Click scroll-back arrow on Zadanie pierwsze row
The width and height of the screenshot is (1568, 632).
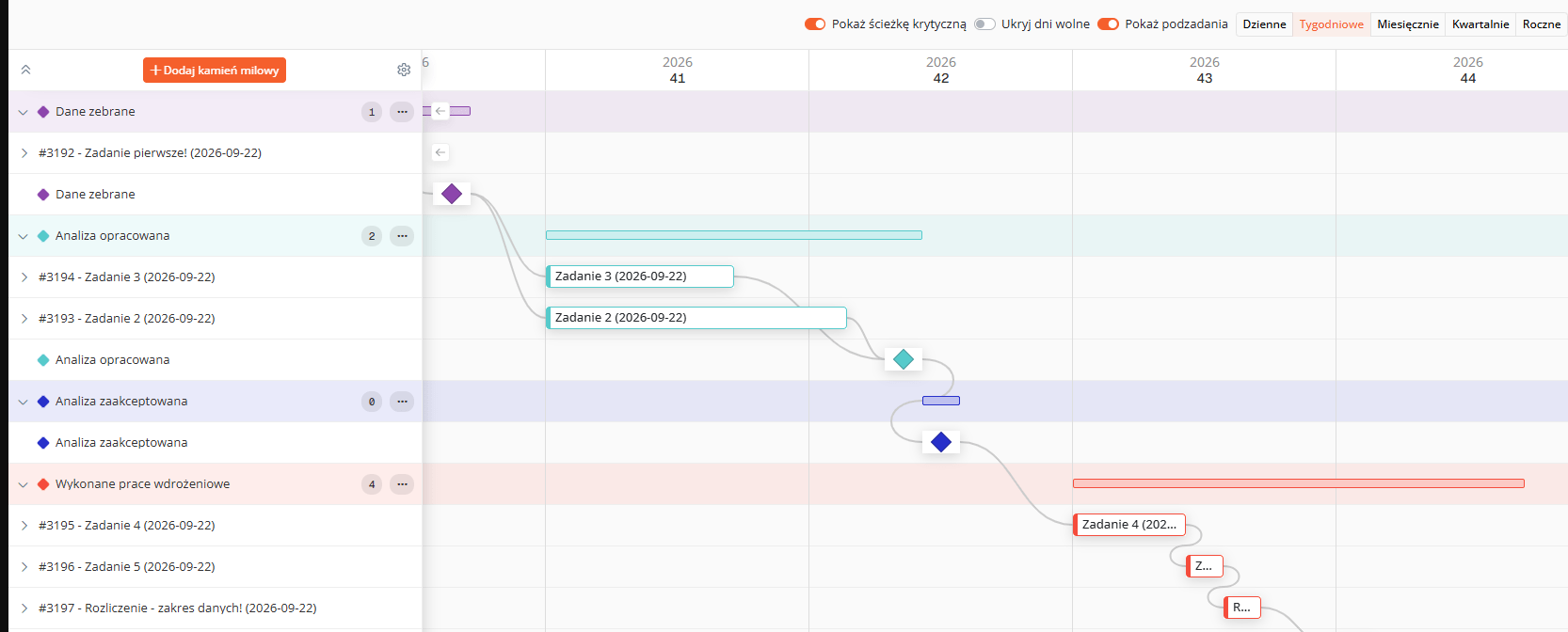click(440, 152)
